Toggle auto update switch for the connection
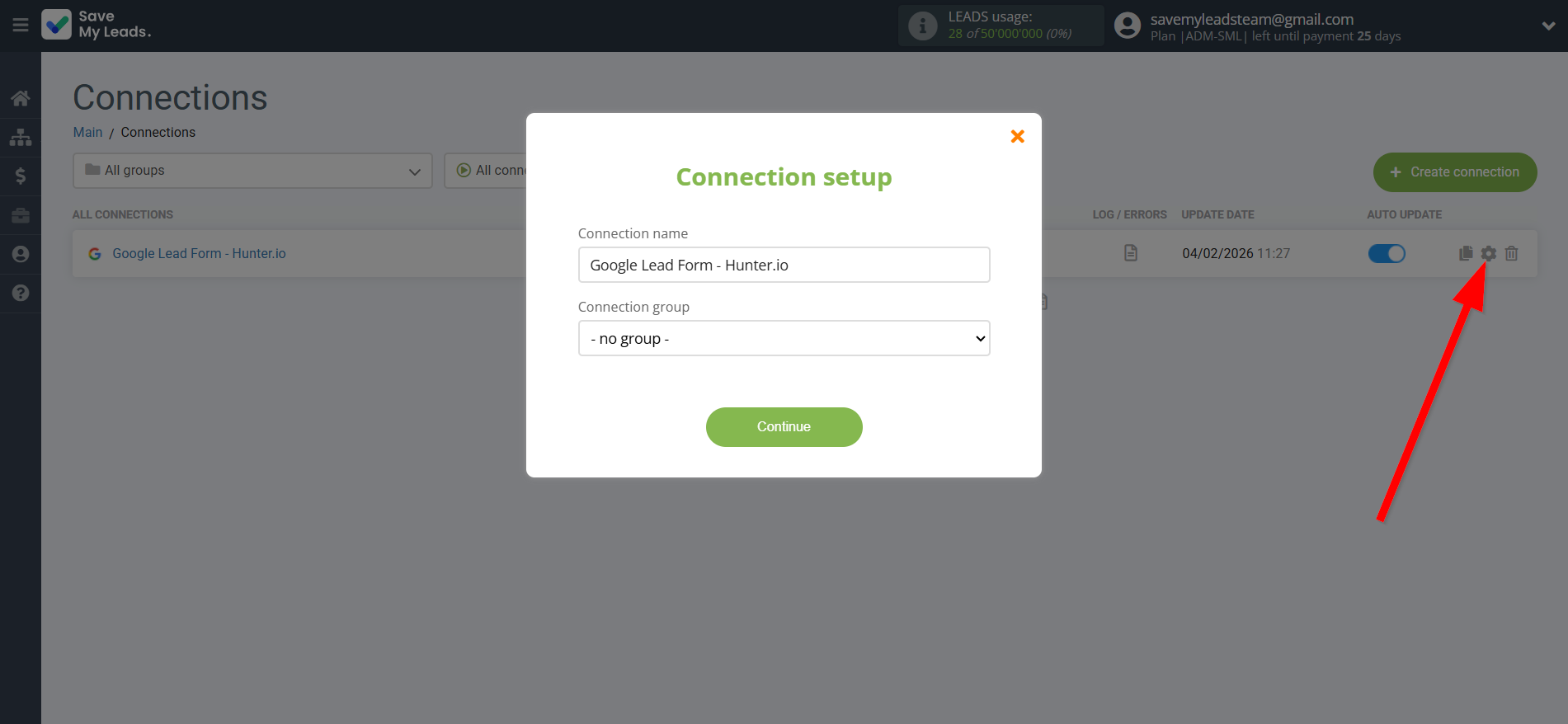Screen dimensions: 1568x724 click(x=1387, y=253)
